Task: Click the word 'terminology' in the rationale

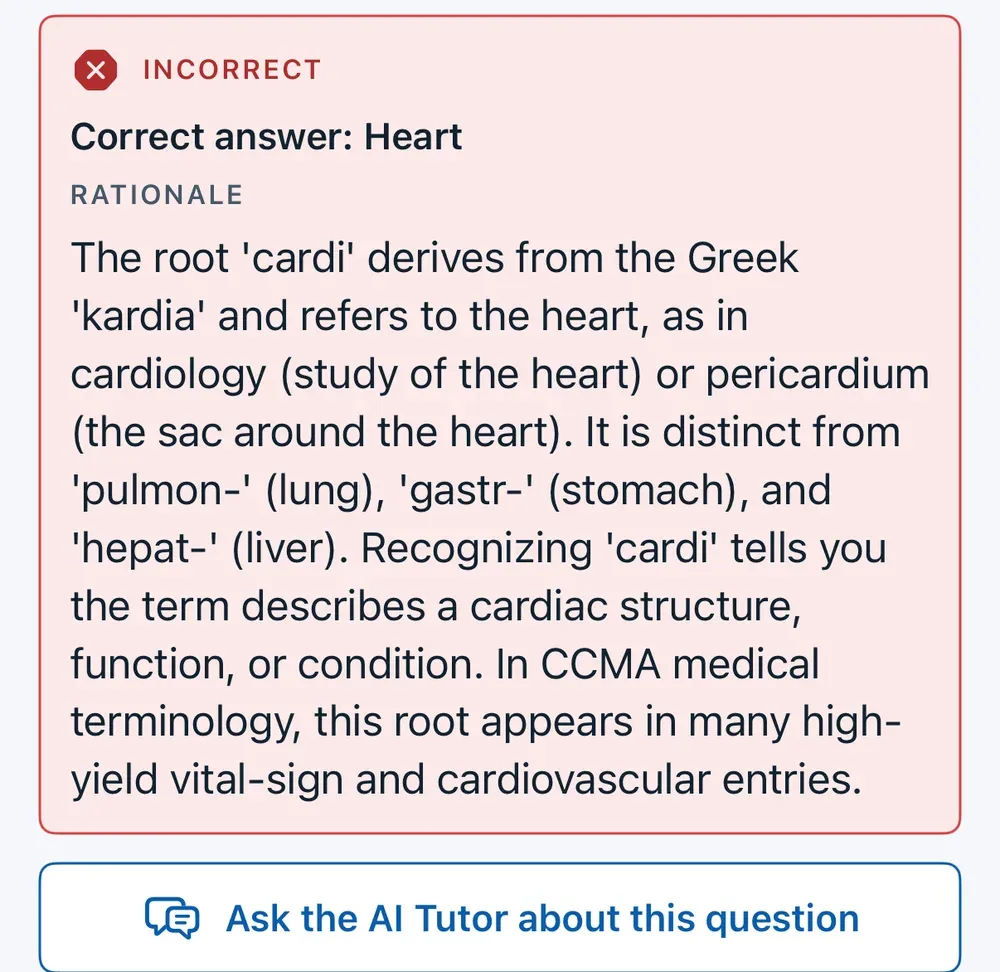Action: [x=186, y=723]
